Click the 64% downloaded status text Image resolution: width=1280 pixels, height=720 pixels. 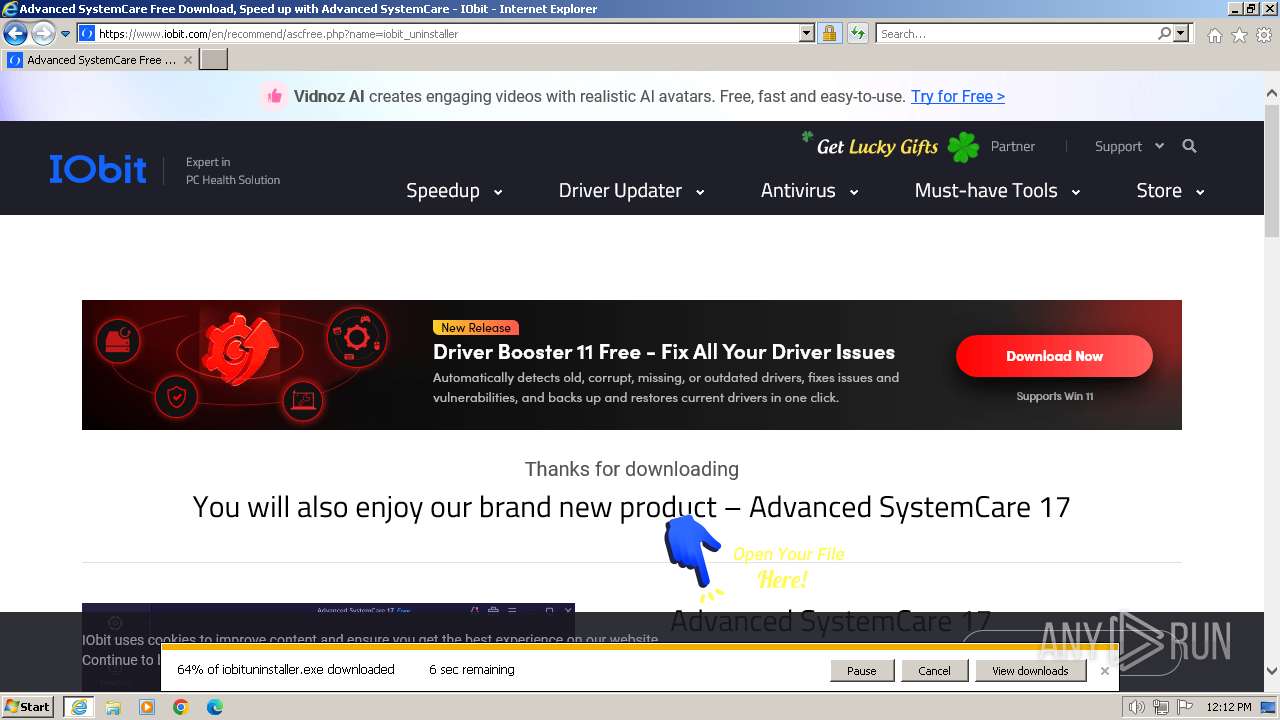[286, 670]
